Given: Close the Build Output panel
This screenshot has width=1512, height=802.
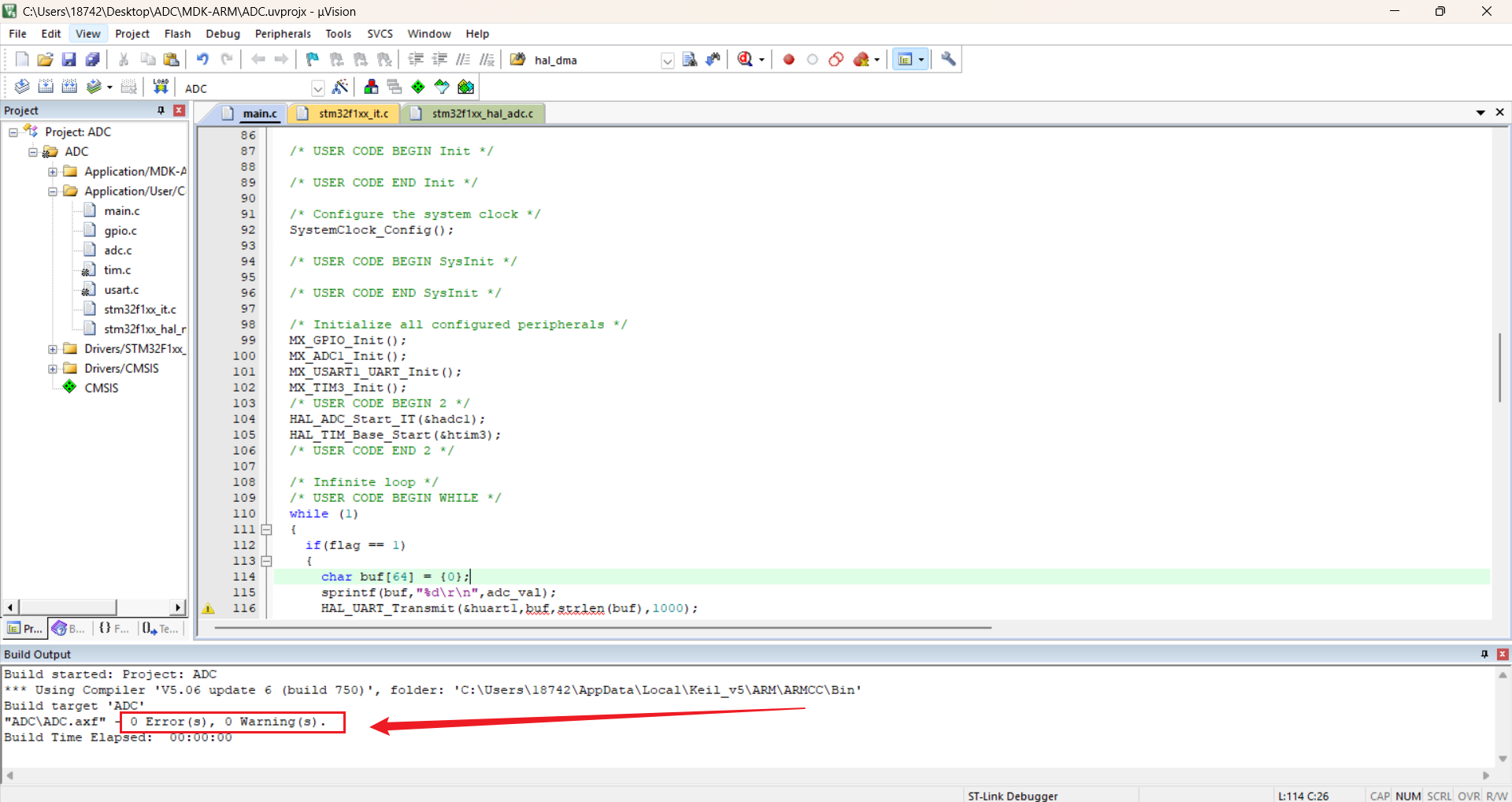Looking at the screenshot, I should (1503, 654).
